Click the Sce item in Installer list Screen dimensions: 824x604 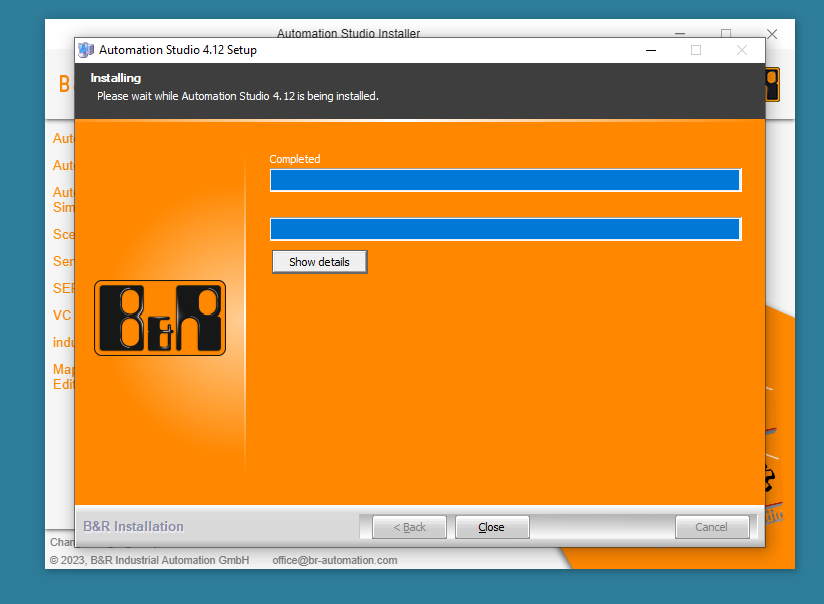click(x=64, y=234)
